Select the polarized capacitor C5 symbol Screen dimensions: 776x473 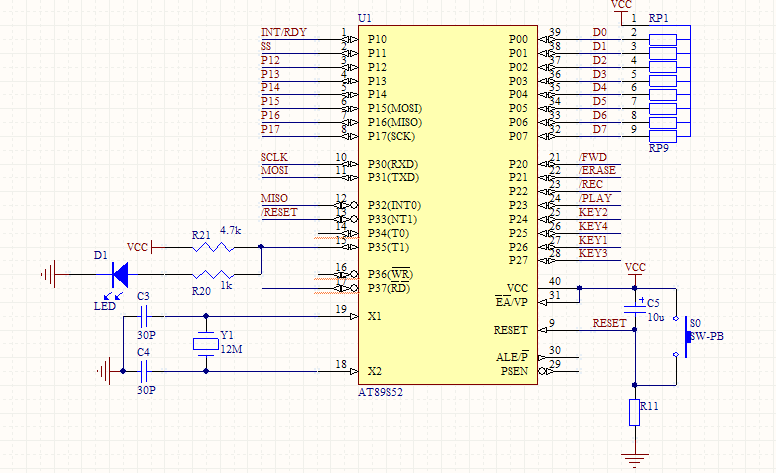pos(635,308)
